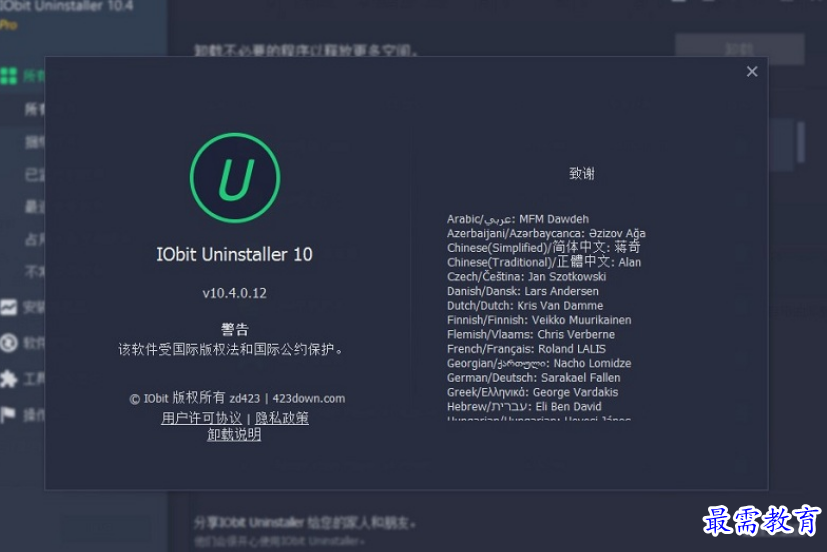This screenshot has height=552, width=827.
Task: Click the 警告 warning heading
Action: coord(235,330)
